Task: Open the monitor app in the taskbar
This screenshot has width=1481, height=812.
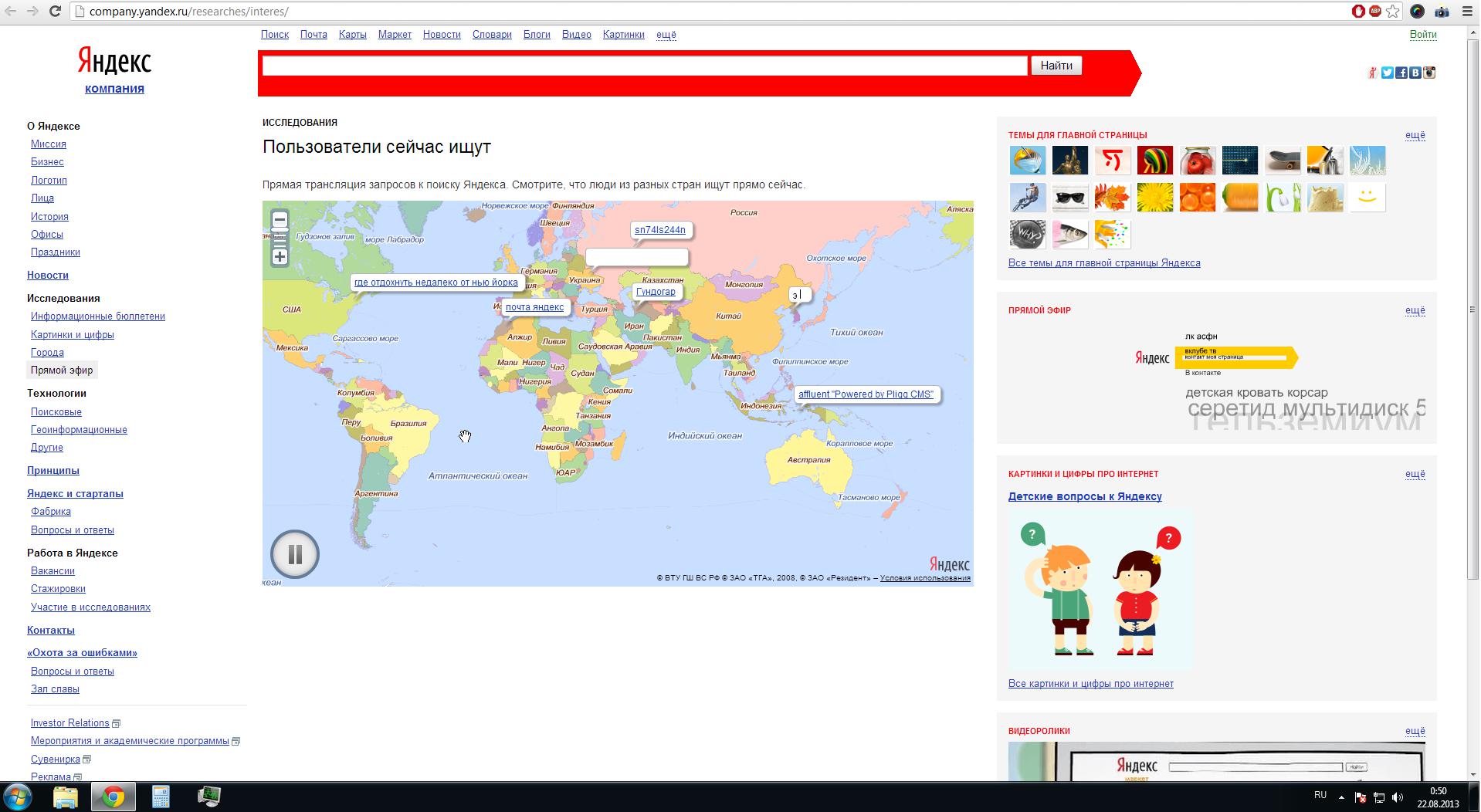Action: click(208, 797)
